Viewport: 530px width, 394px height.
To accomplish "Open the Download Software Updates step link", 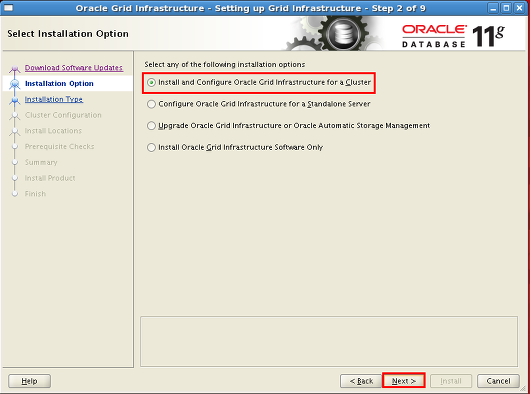I will pyautogui.click(x=74, y=68).
